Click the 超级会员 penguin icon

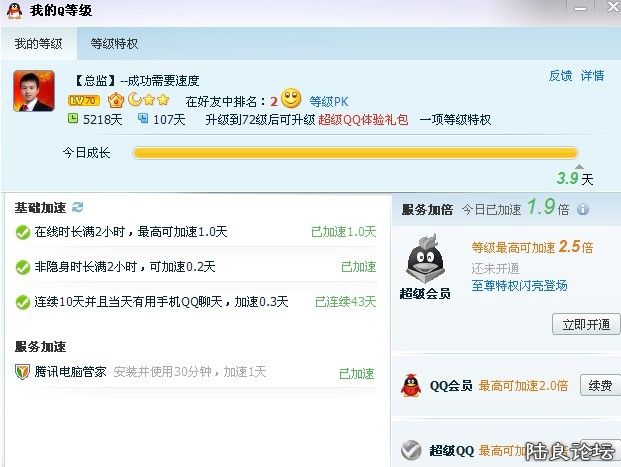[425, 258]
